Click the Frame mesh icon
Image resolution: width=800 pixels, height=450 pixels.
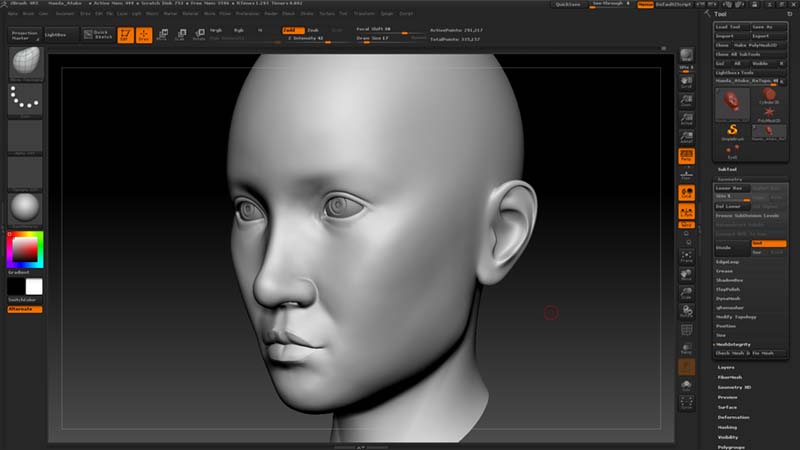686,256
